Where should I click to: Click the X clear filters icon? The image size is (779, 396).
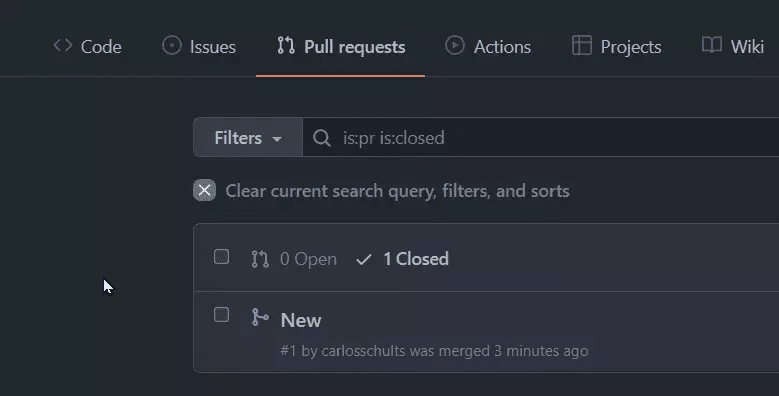(x=204, y=190)
